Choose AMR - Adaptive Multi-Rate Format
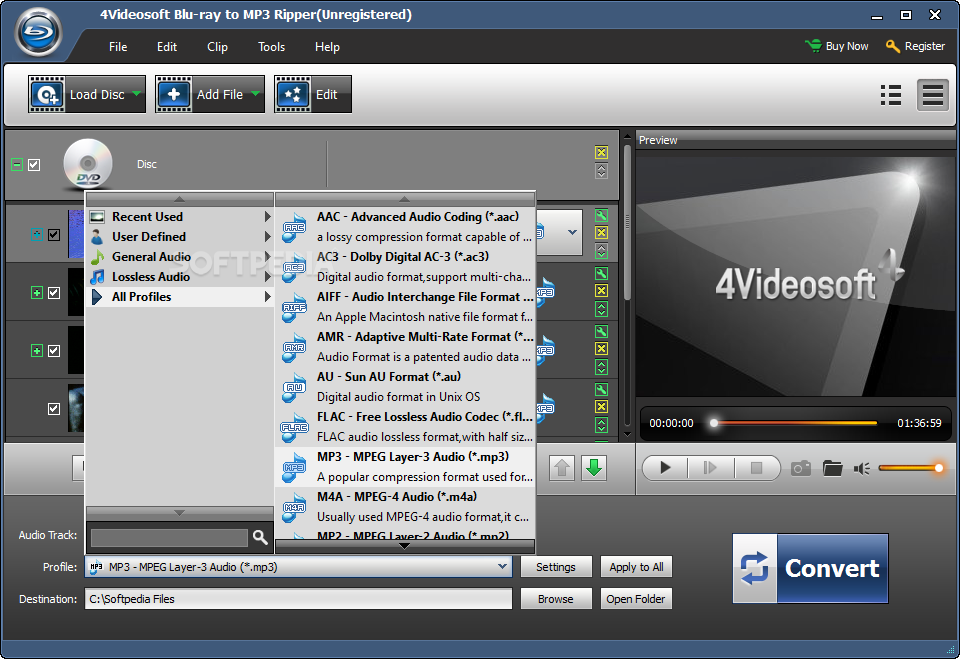 tap(405, 347)
